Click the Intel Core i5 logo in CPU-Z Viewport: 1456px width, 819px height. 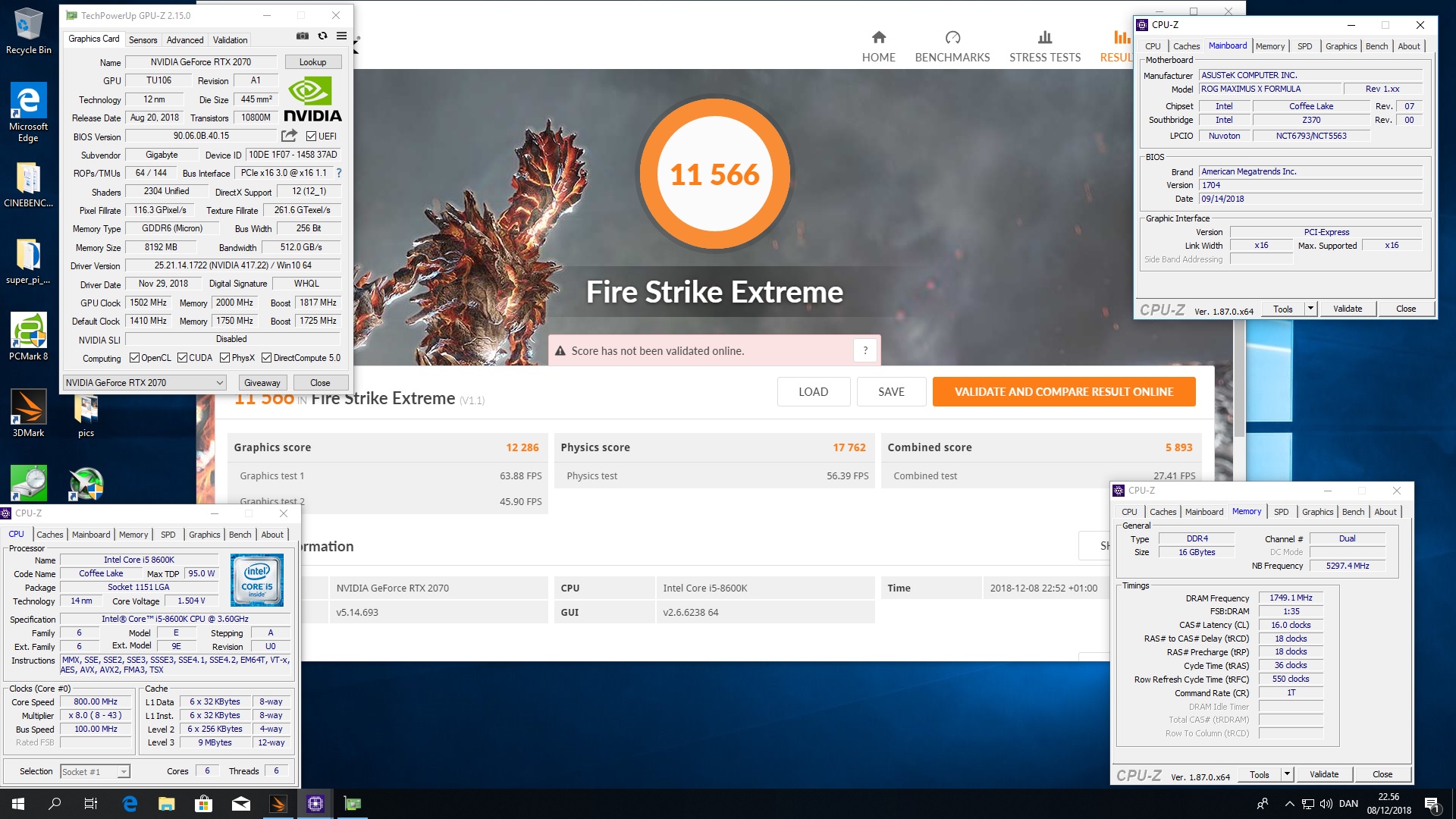pyautogui.click(x=257, y=580)
